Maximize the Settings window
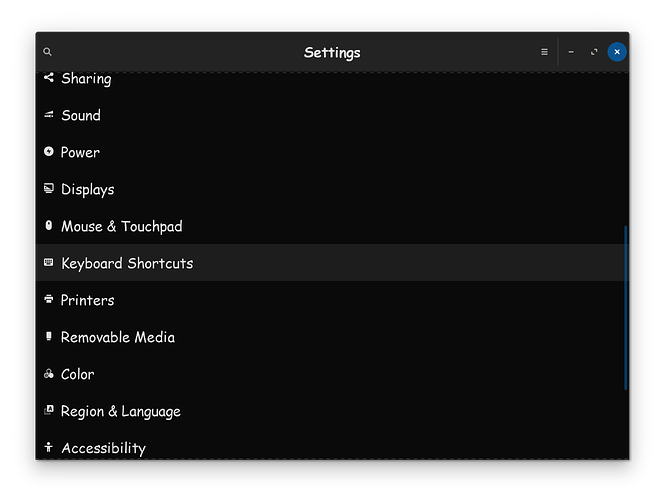This screenshot has height=500, width=666. tap(594, 52)
